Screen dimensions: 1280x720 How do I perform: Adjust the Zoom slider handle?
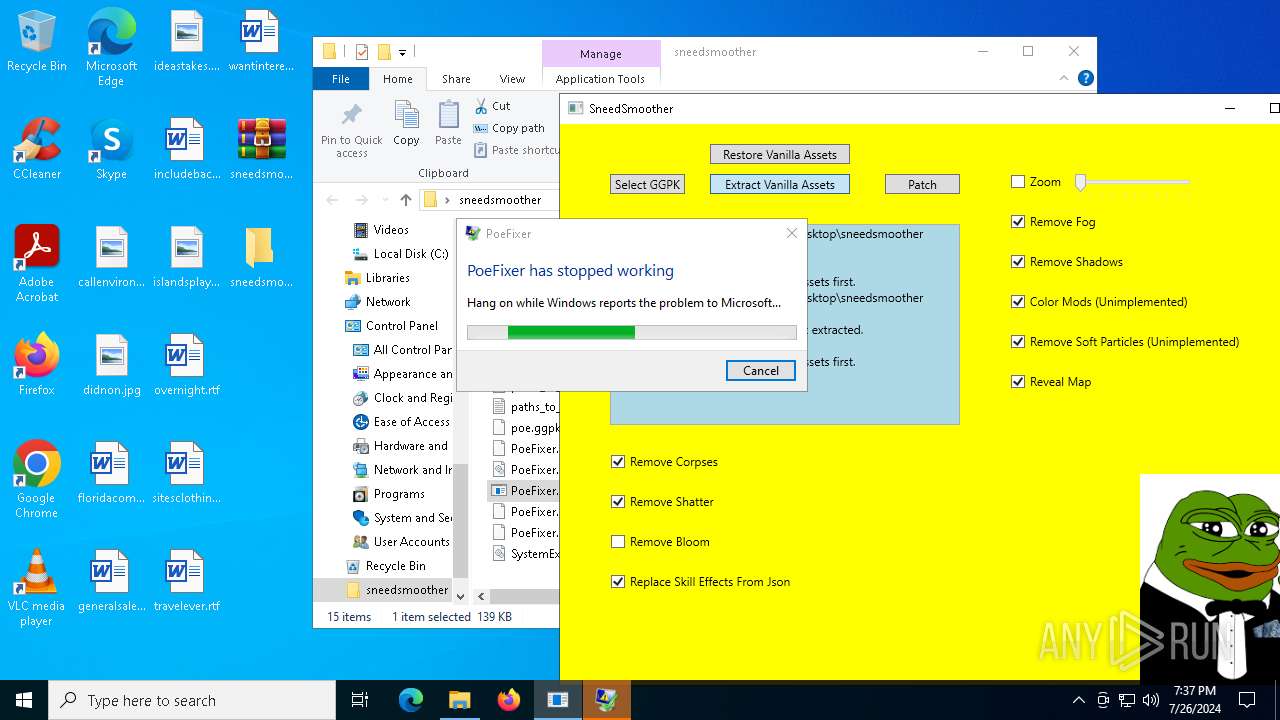point(1080,182)
